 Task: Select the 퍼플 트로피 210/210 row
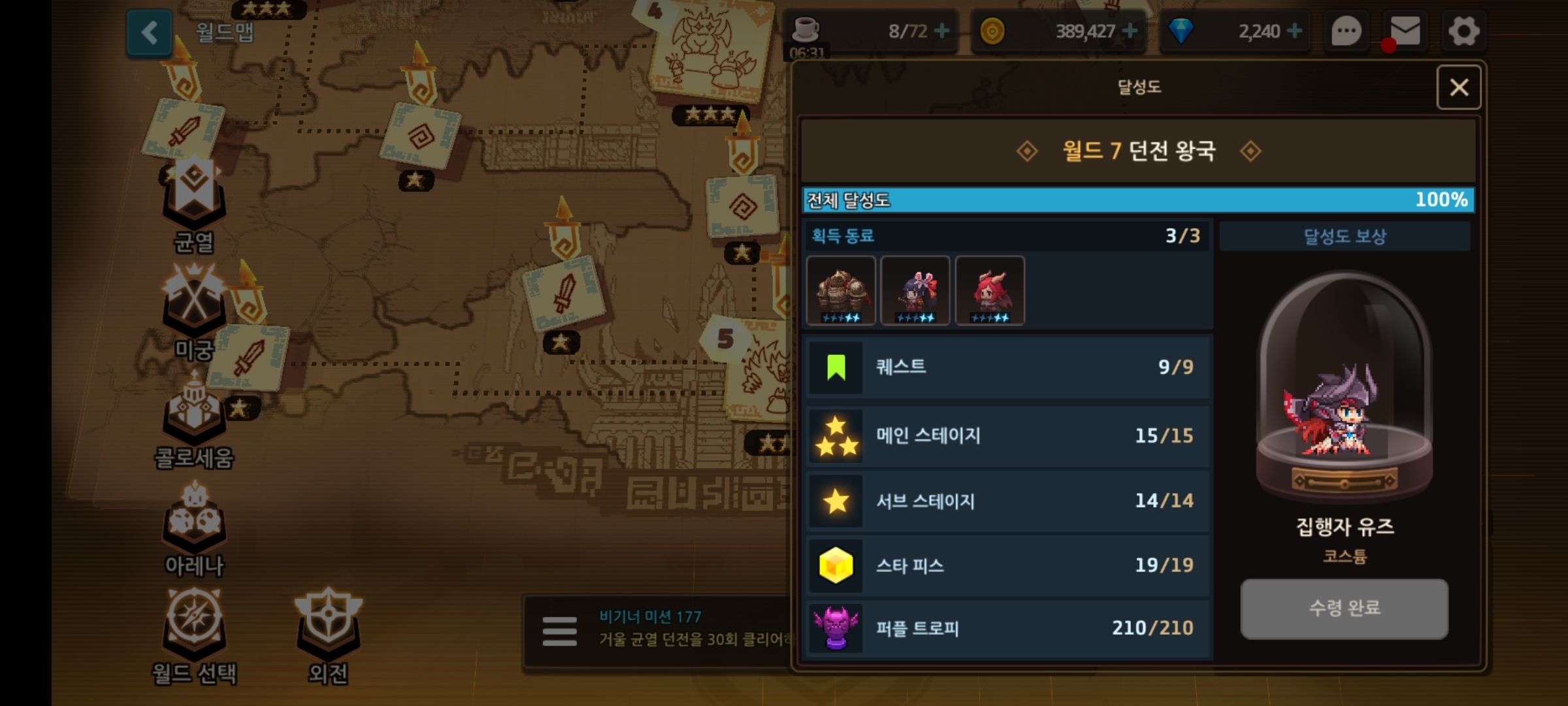[1008, 628]
